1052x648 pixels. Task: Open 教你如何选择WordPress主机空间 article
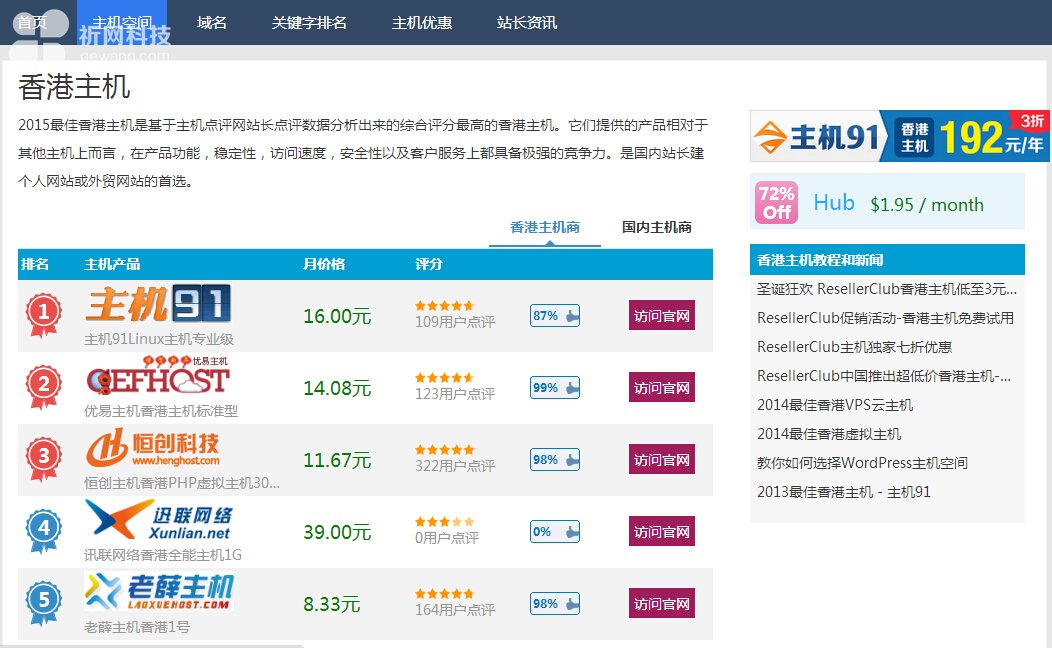863,462
